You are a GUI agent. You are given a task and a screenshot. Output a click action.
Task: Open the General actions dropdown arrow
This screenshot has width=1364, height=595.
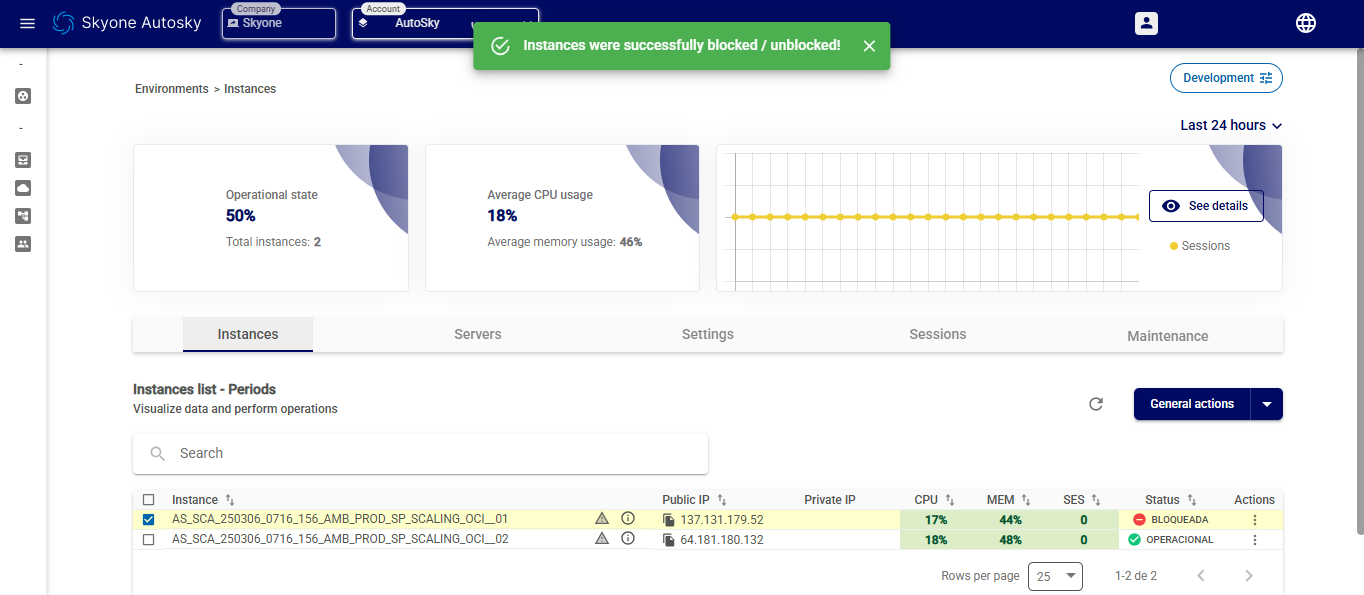point(1267,404)
